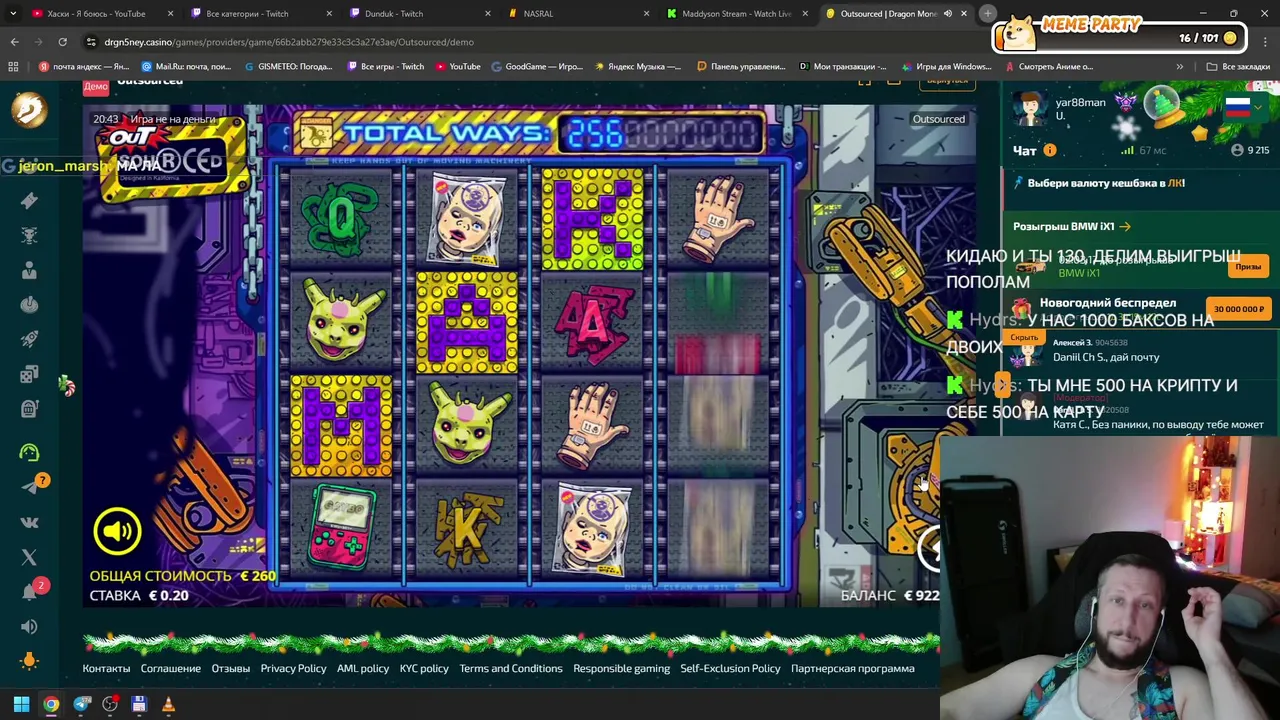Viewport: 1280px width, 720px height.
Task: Expand the bookmarks overflow chevron
Action: tap(1180, 67)
